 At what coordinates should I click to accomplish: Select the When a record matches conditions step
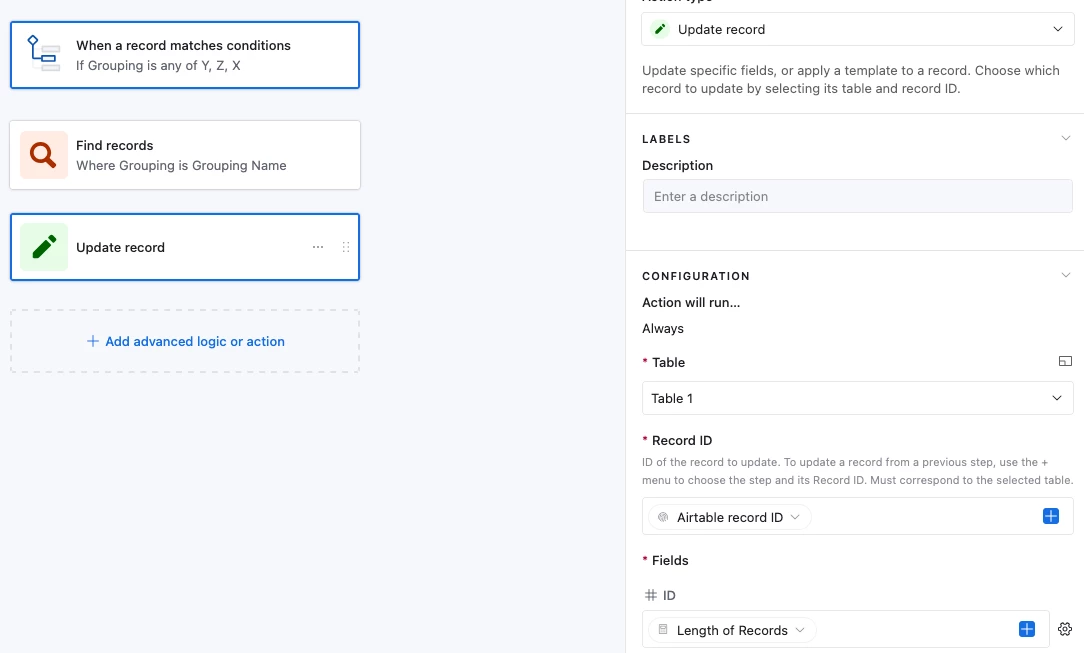200,55
